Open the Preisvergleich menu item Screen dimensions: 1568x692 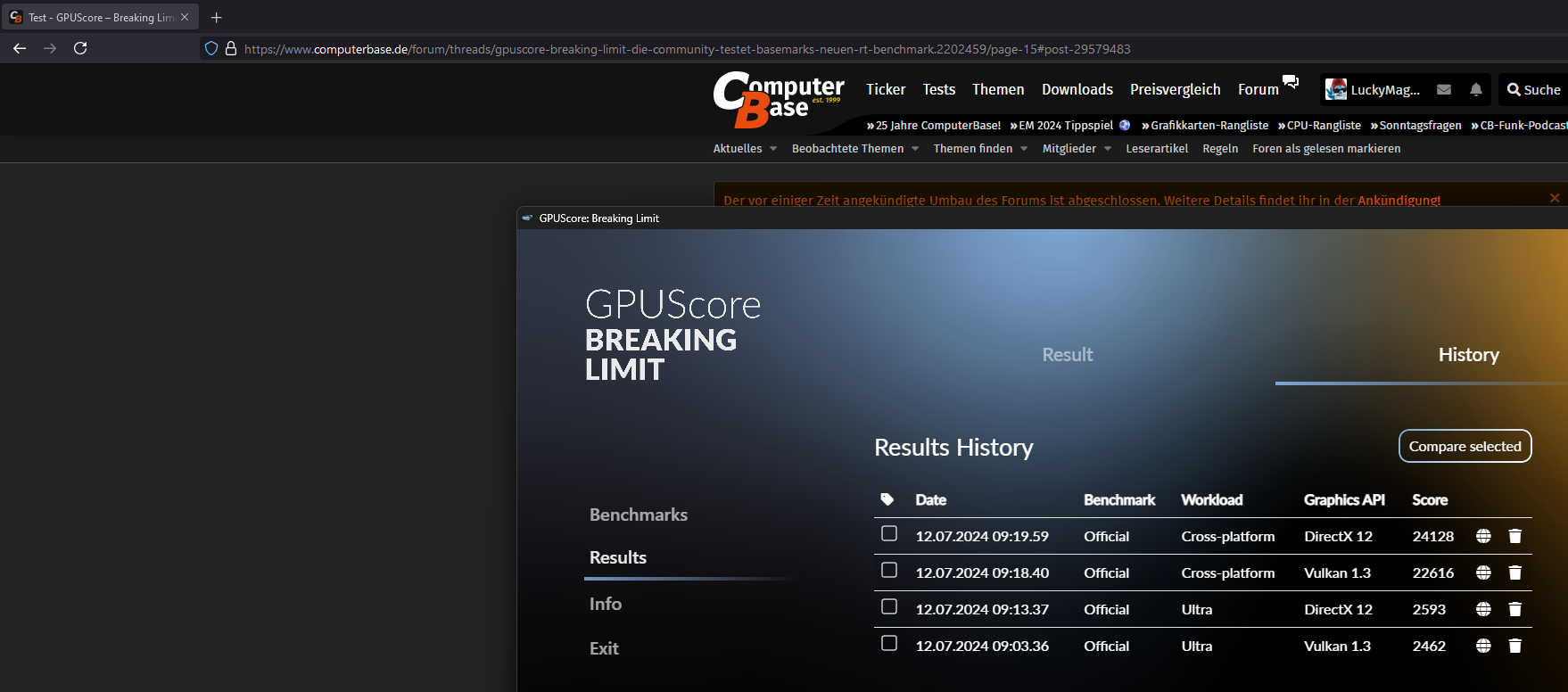point(1176,89)
